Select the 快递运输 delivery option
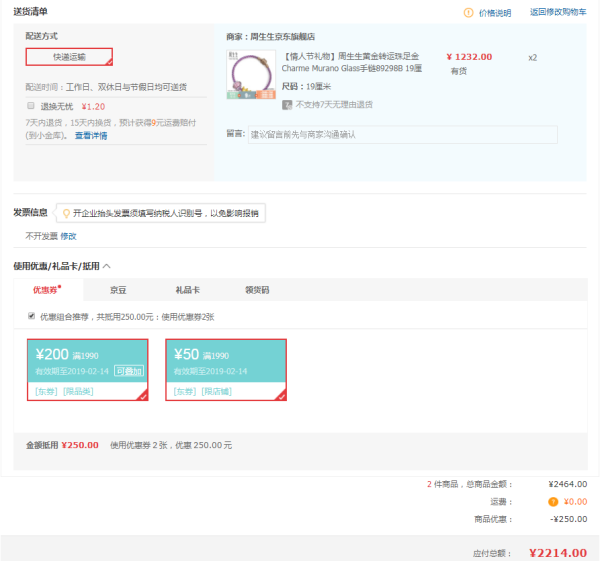Image resolution: width=600 pixels, height=561 pixels. point(69,57)
